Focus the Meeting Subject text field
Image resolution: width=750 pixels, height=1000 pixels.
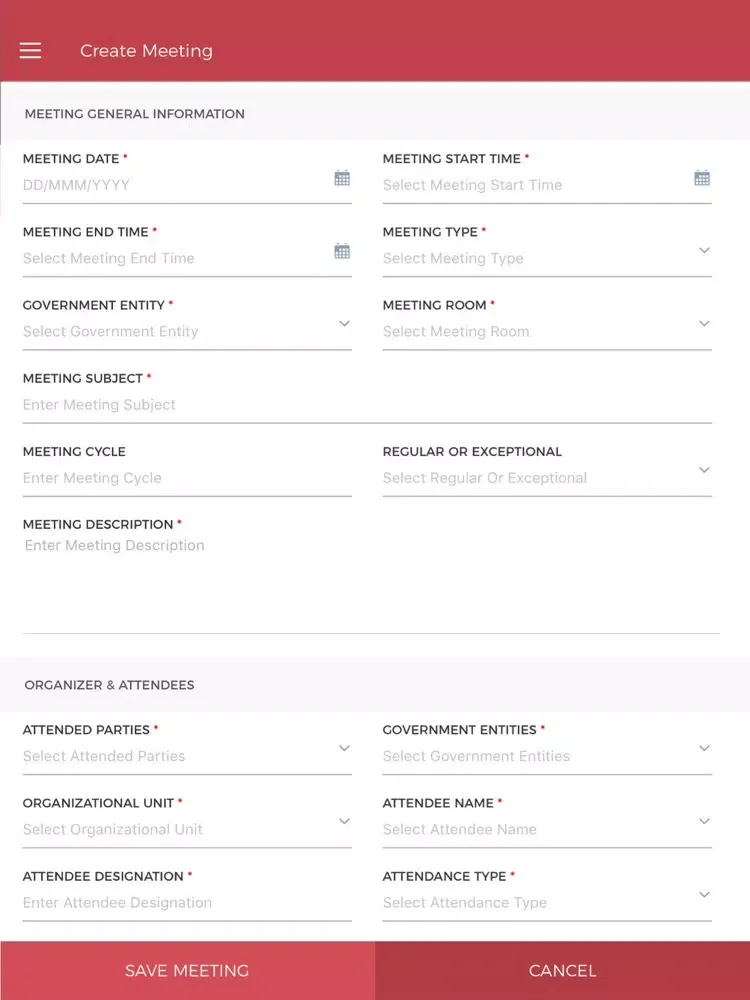(366, 405)
